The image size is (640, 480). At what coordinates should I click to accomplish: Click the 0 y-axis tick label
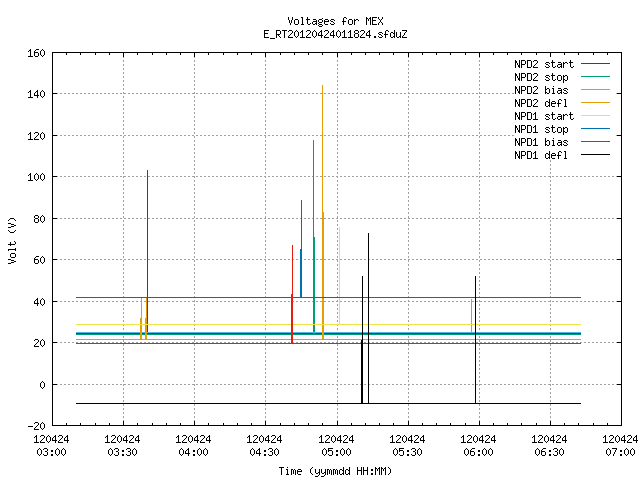(x=42, y=385)
